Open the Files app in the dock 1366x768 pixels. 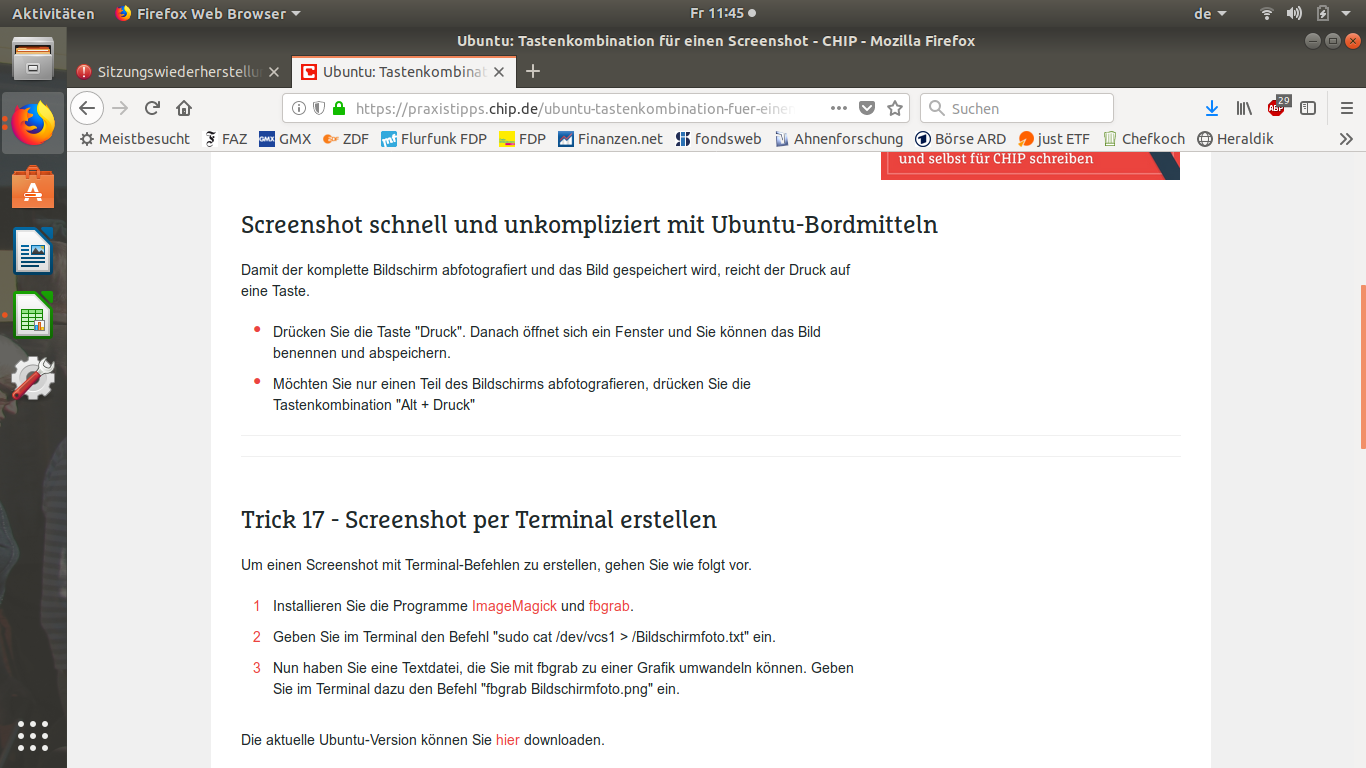(x=33, y=59)
